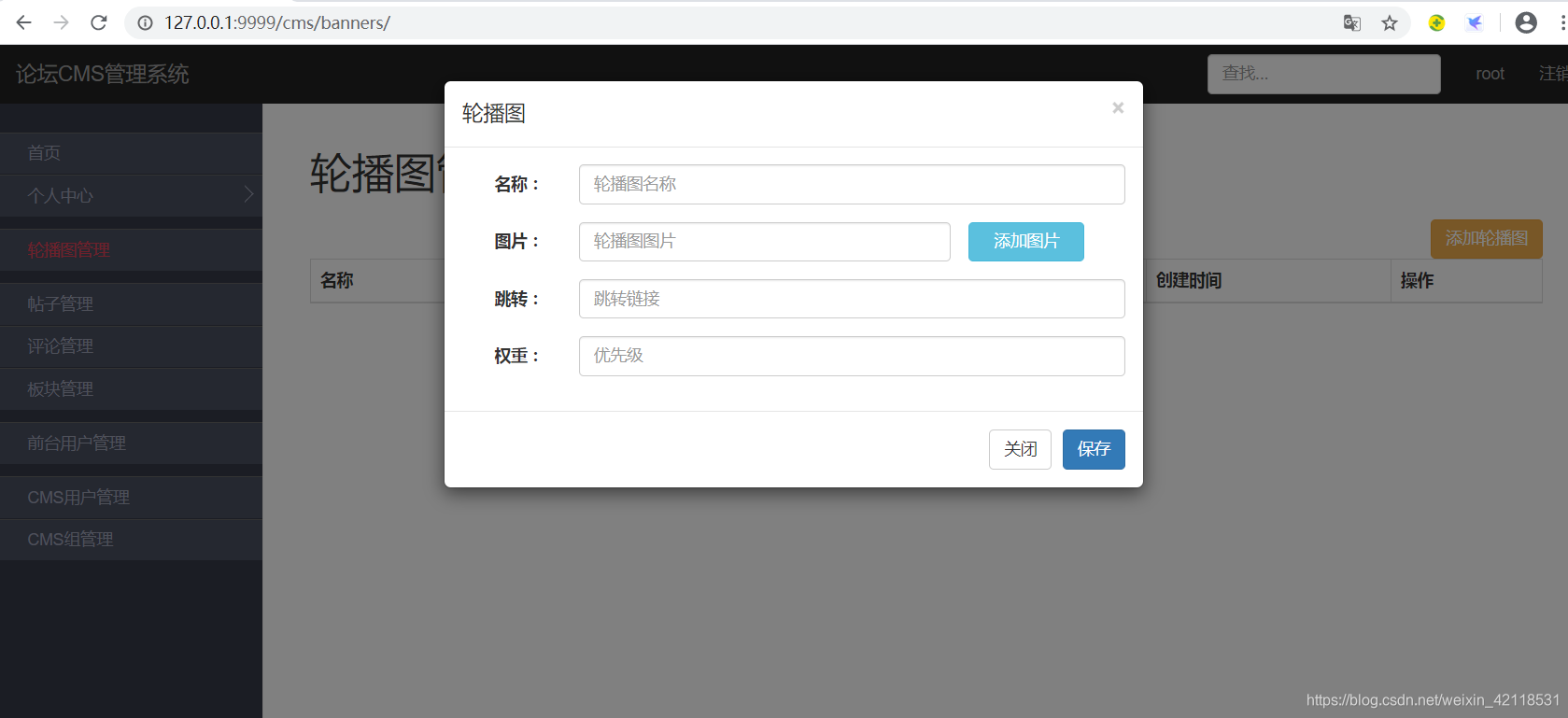The height and width of the screenshot is (718, 1568).
Task: Open the browser profile avatar
Action: [1526, 22]
